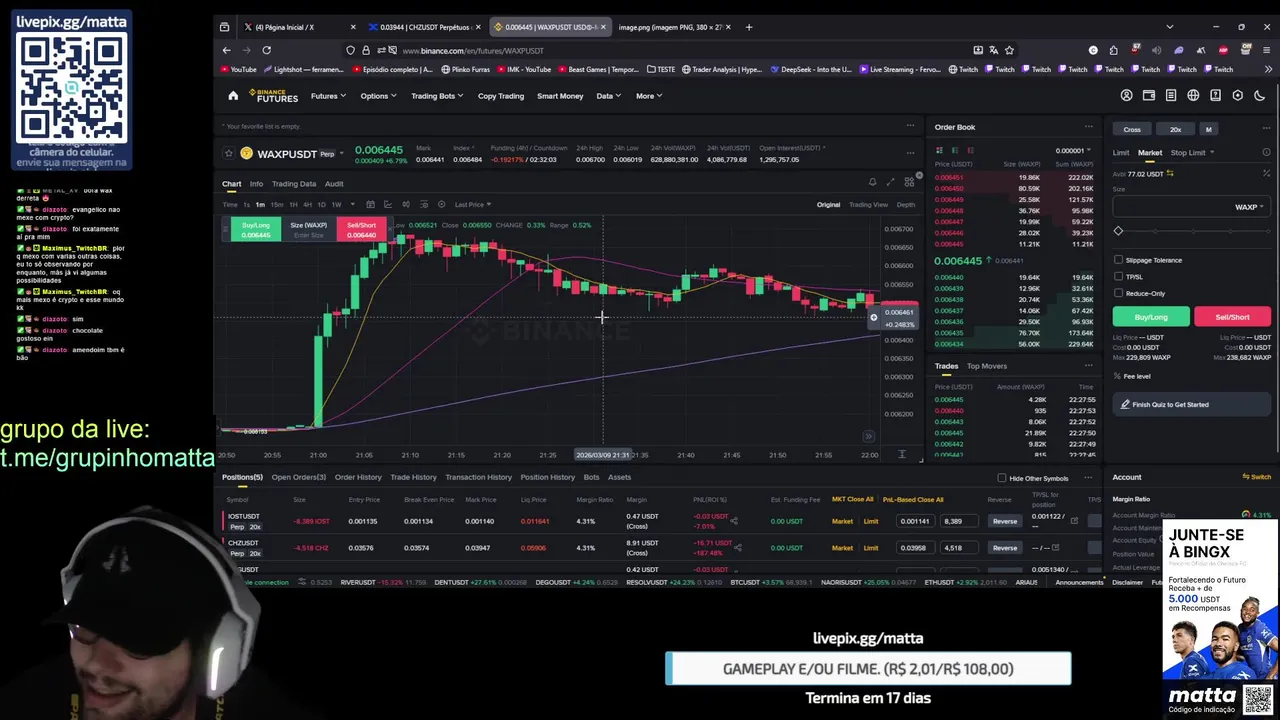This screenshot has height=720, width=1280.
Task: Open the Order History tab
Action: point(358,477)
